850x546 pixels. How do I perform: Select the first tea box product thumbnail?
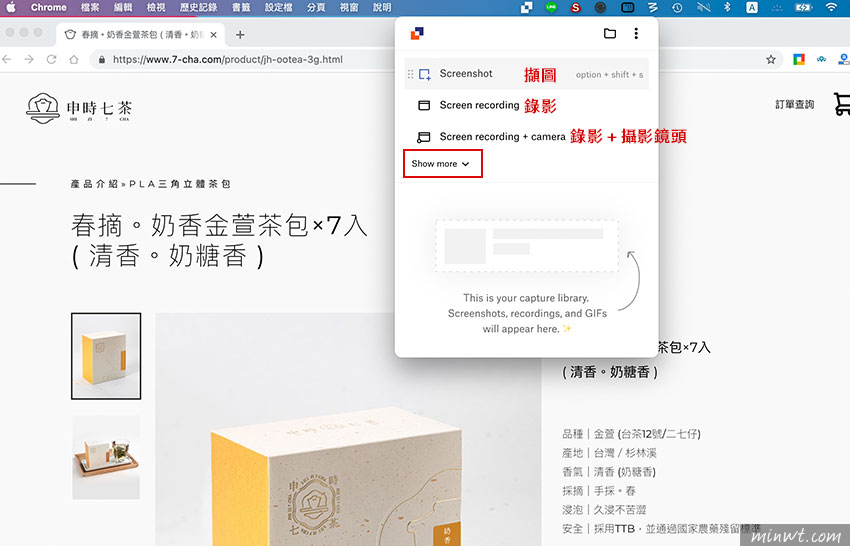(x=106, y=356)
